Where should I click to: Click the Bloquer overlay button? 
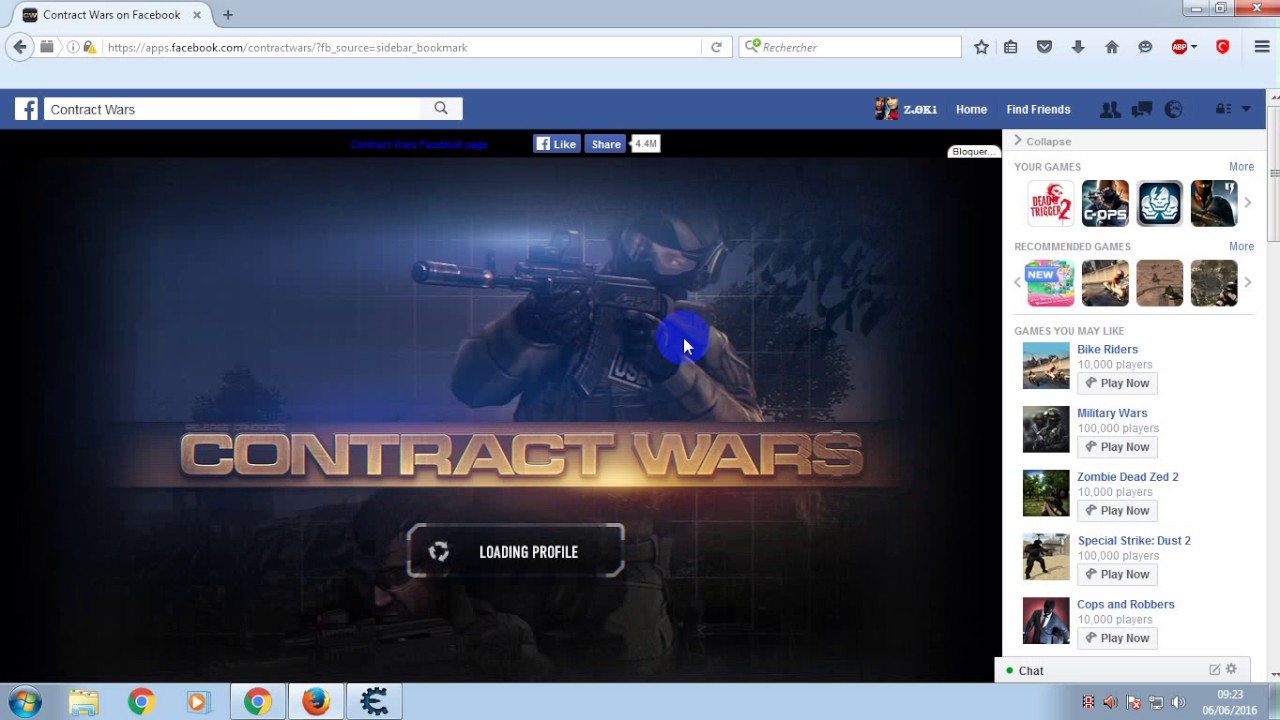[973, 151]
